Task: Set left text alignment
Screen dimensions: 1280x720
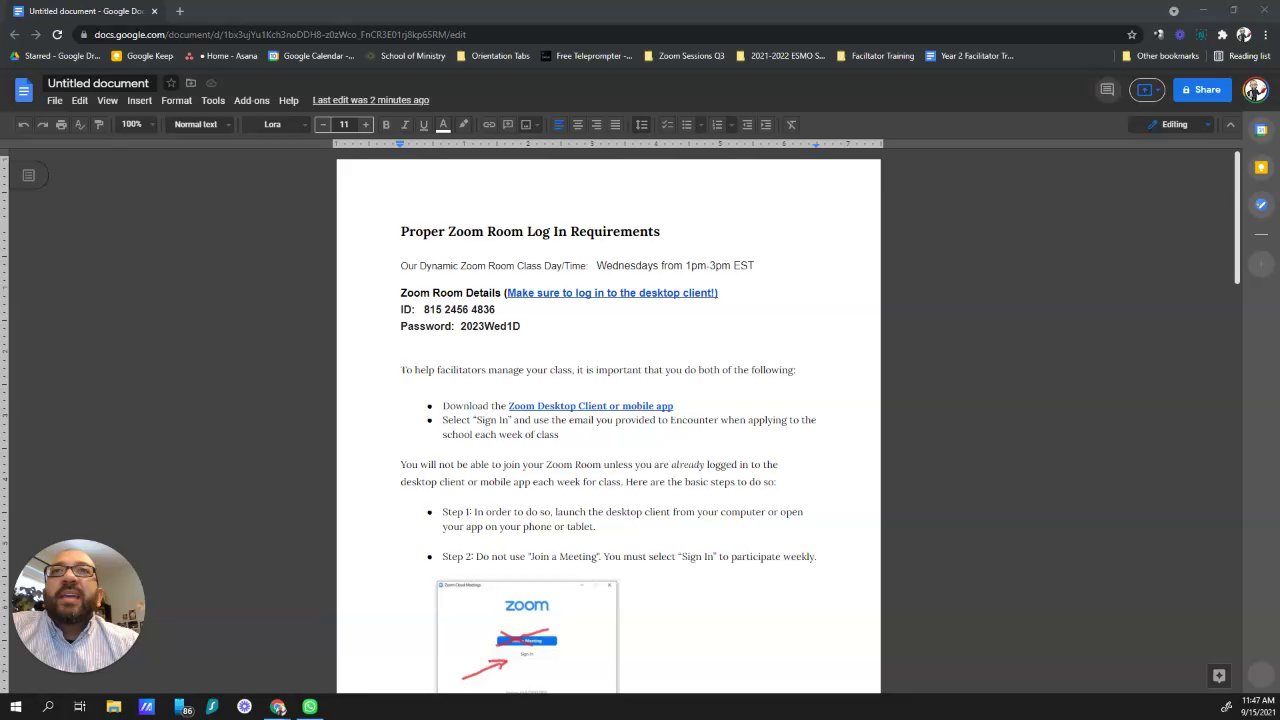Action: pyautogui.click(x=559, y=125)
